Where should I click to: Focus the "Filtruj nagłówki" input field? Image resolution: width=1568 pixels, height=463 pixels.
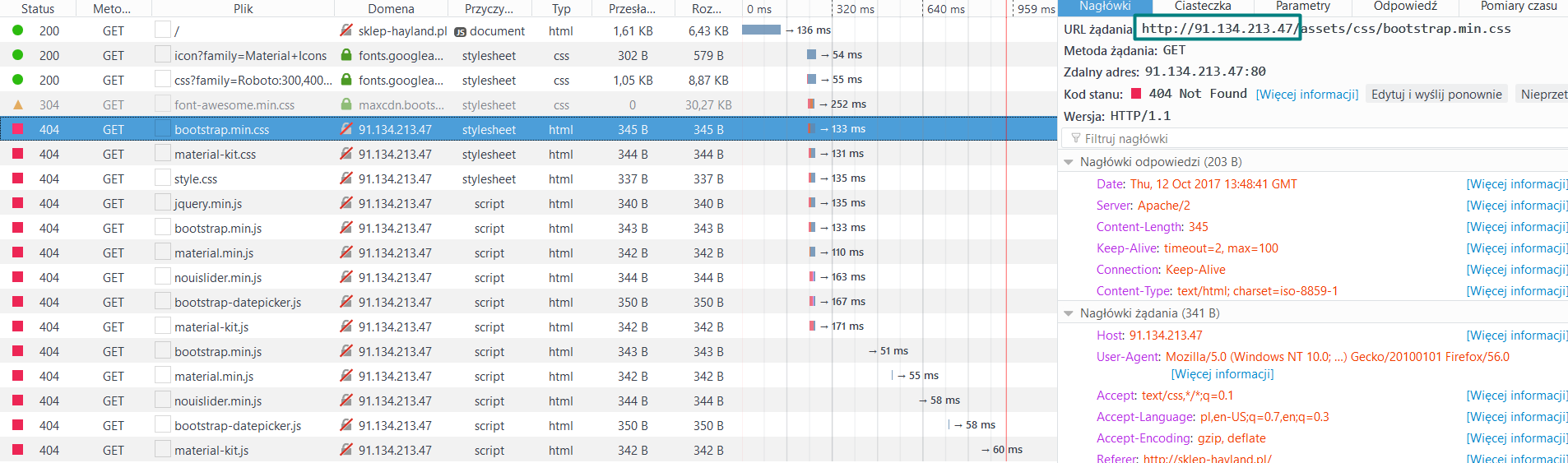1316,138
